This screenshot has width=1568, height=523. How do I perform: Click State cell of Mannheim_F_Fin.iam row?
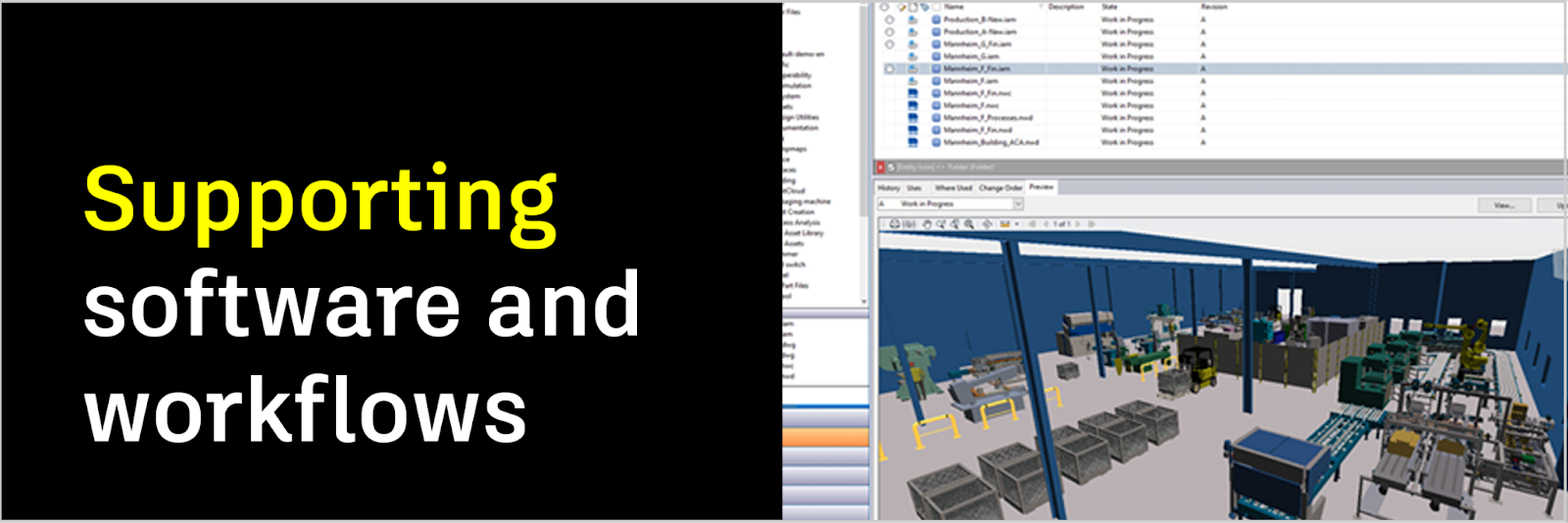[1127, 69]
